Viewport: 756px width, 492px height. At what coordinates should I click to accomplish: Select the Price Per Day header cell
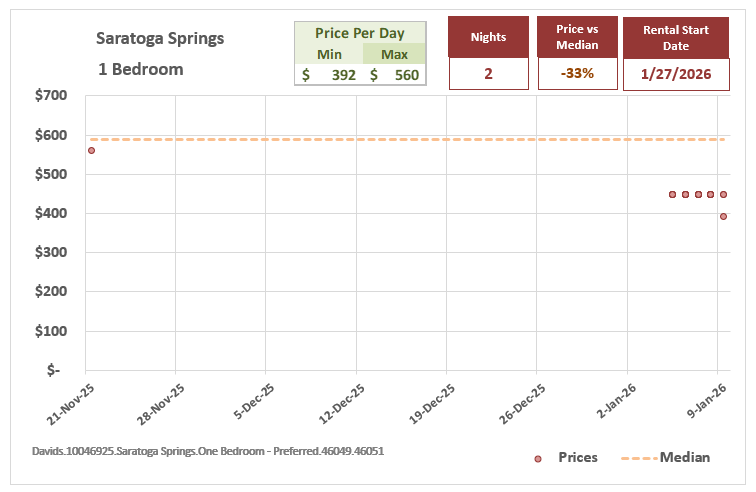click(x=360, y=33)
